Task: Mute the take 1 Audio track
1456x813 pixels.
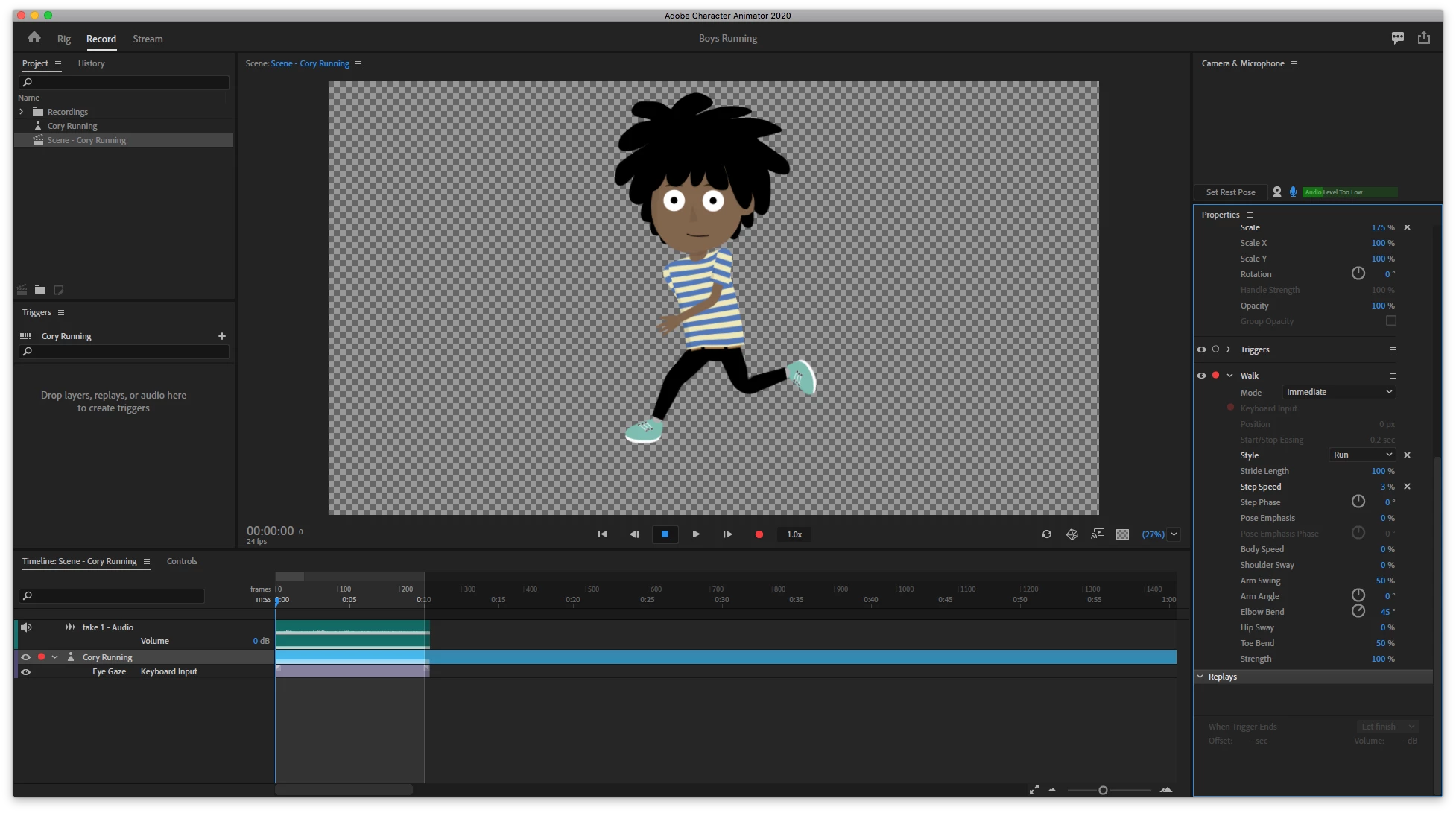Action: coord(26,627)
